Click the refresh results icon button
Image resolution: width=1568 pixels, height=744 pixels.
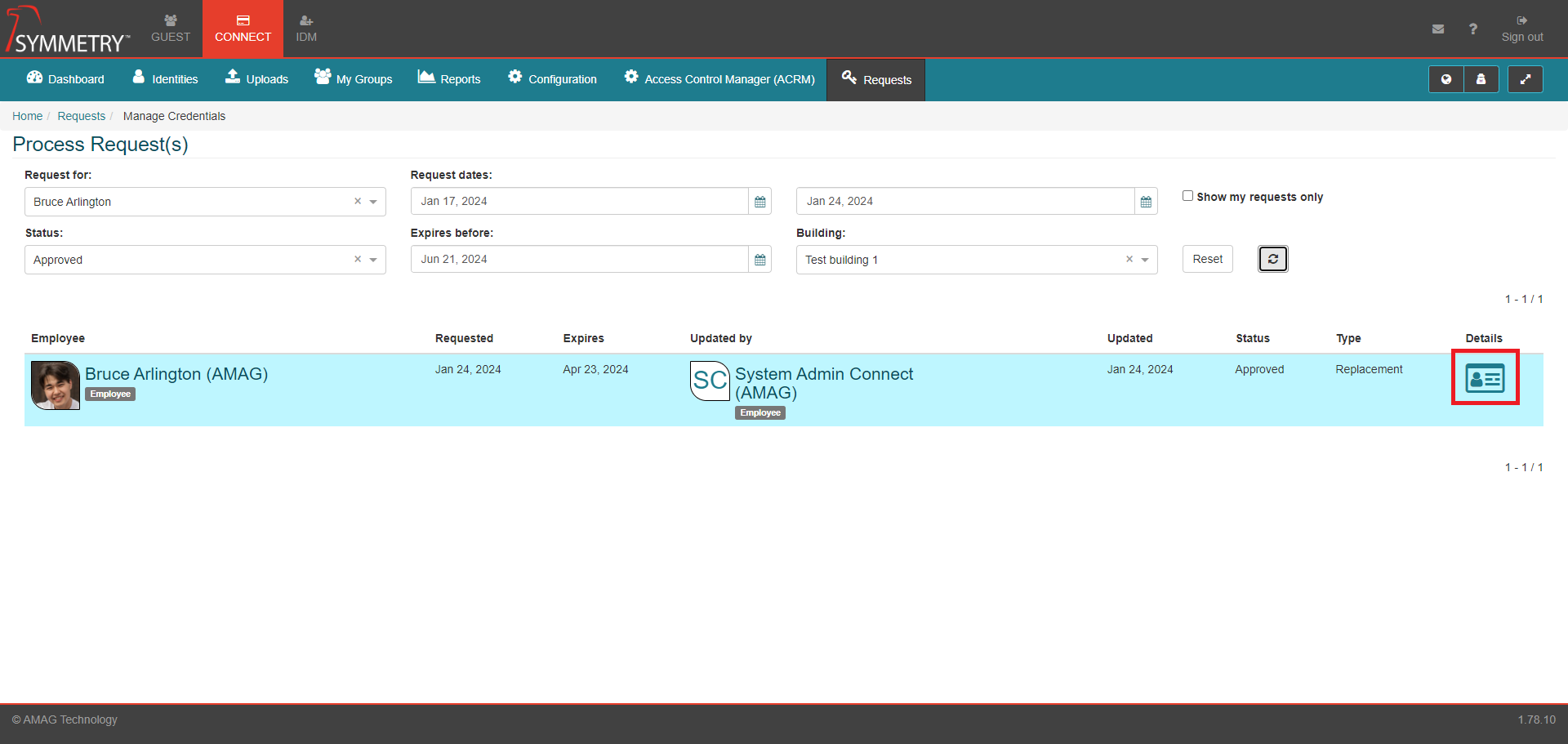[x=1272, y=259]
